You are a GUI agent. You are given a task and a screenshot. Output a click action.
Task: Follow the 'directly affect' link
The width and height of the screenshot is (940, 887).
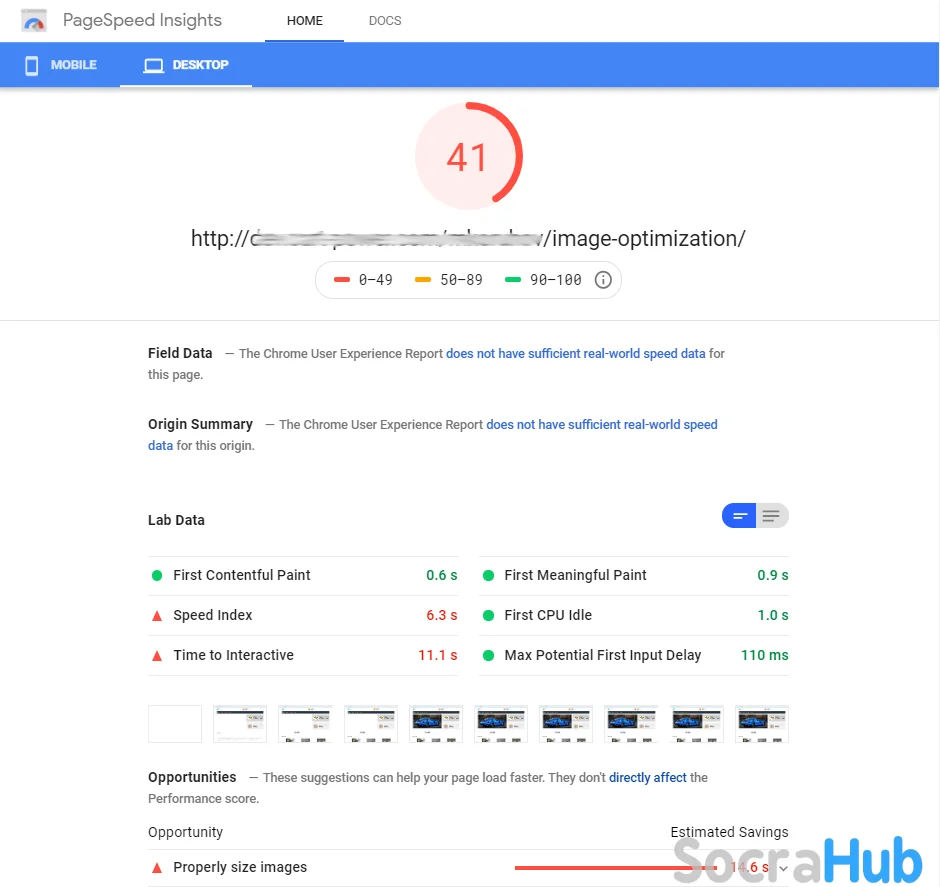(x=648, y=777)
